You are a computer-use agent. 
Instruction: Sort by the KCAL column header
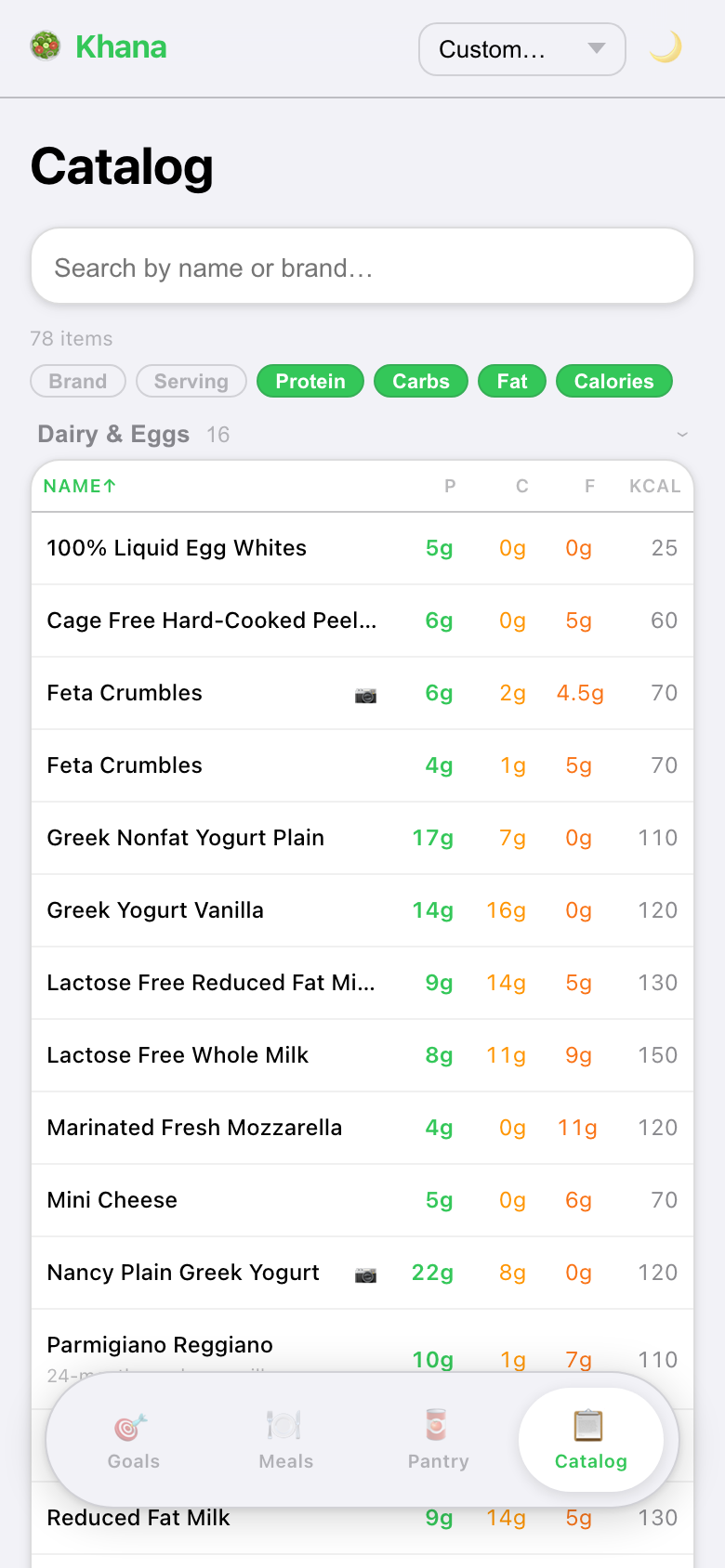point(654,486)
